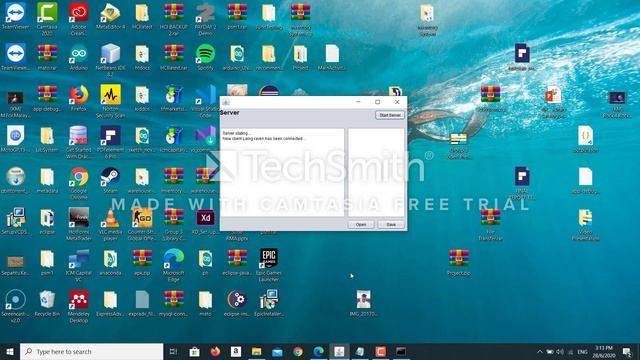Select the metadata folder icon
Viewport: 640px width, 360px height.
pyautogui.click(x=47, y=180)
